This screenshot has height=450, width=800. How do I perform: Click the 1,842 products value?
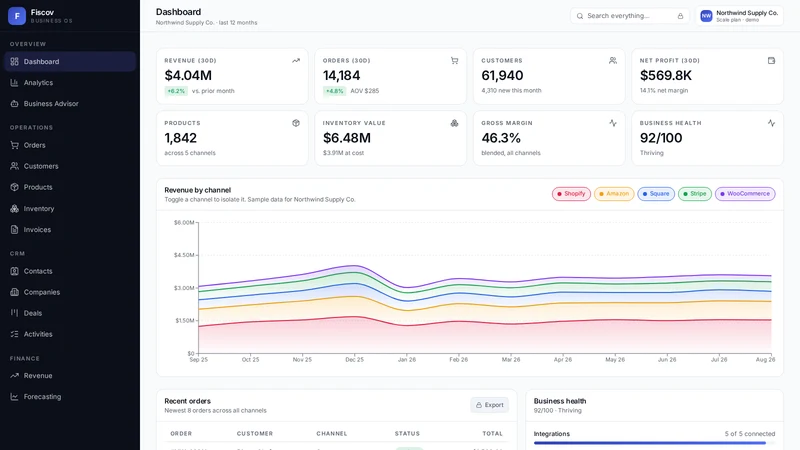point(181,138)
